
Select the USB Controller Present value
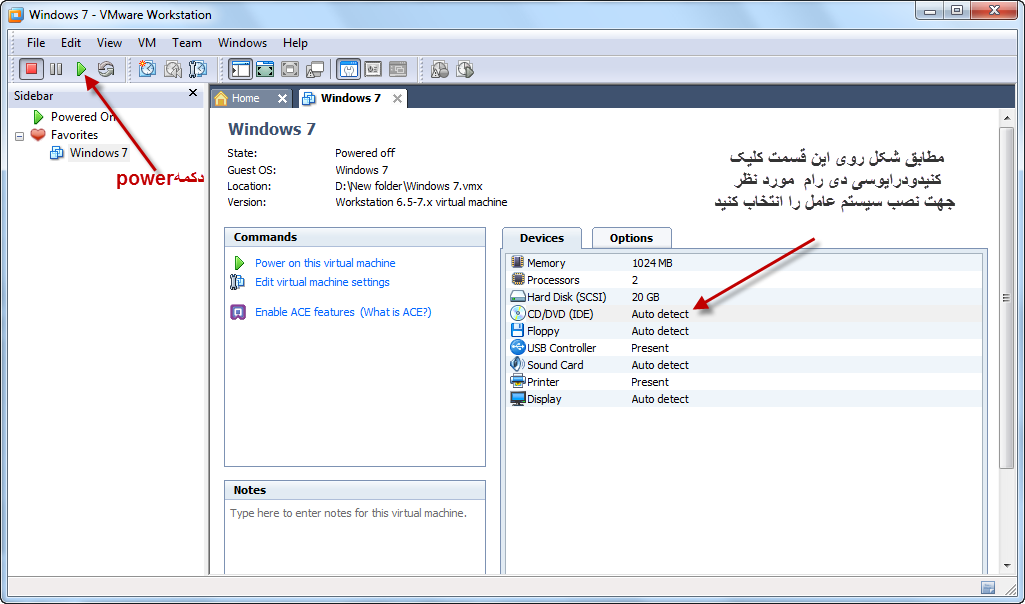tap(650, 348)
